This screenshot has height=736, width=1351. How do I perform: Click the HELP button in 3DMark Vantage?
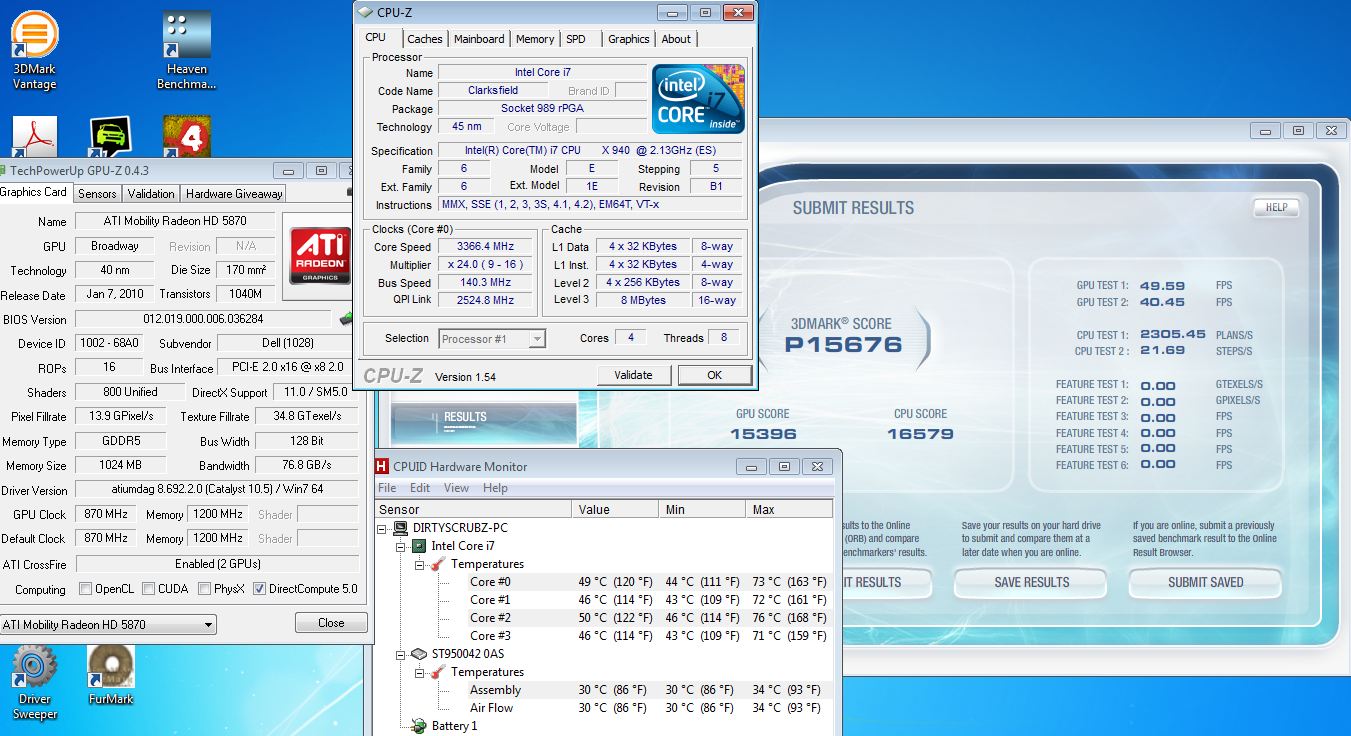[1276, 208]
